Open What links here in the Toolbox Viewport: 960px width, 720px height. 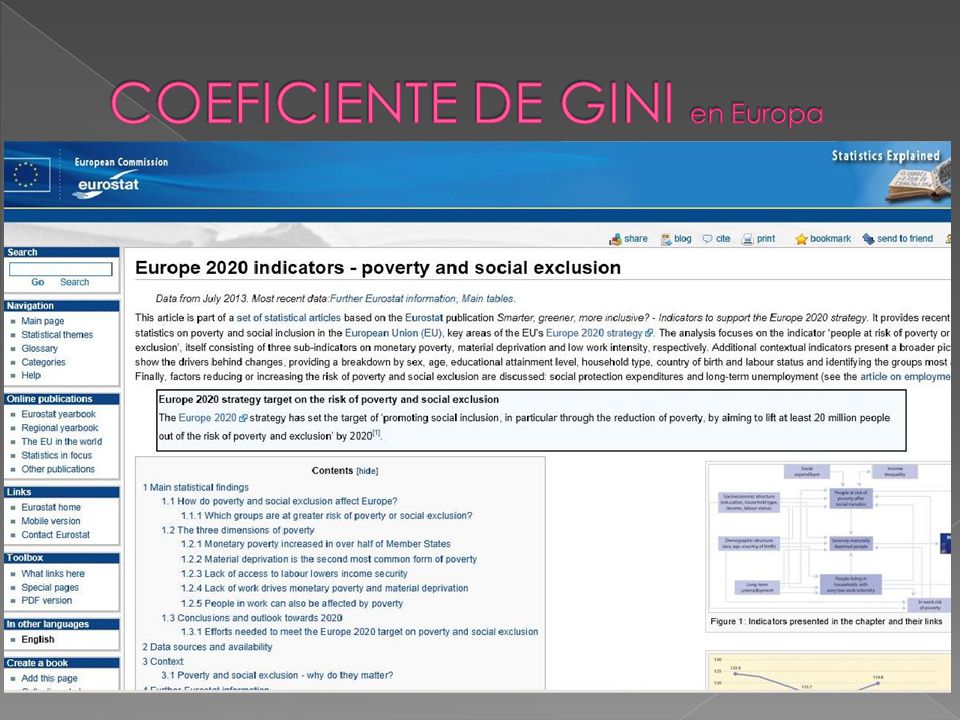coord(53,574)
